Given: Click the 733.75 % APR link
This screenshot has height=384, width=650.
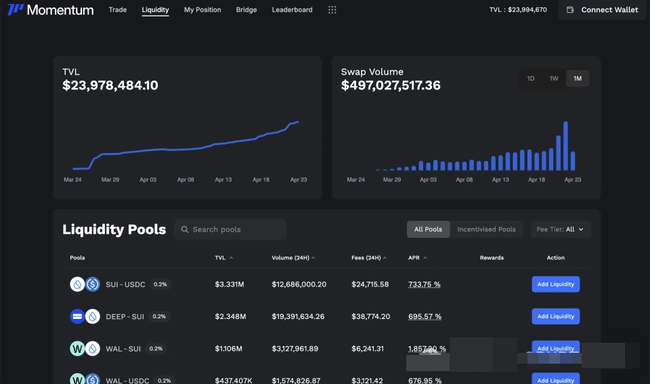Looking at the screenshot, I should pyautogui.click(x=424, y=284).
